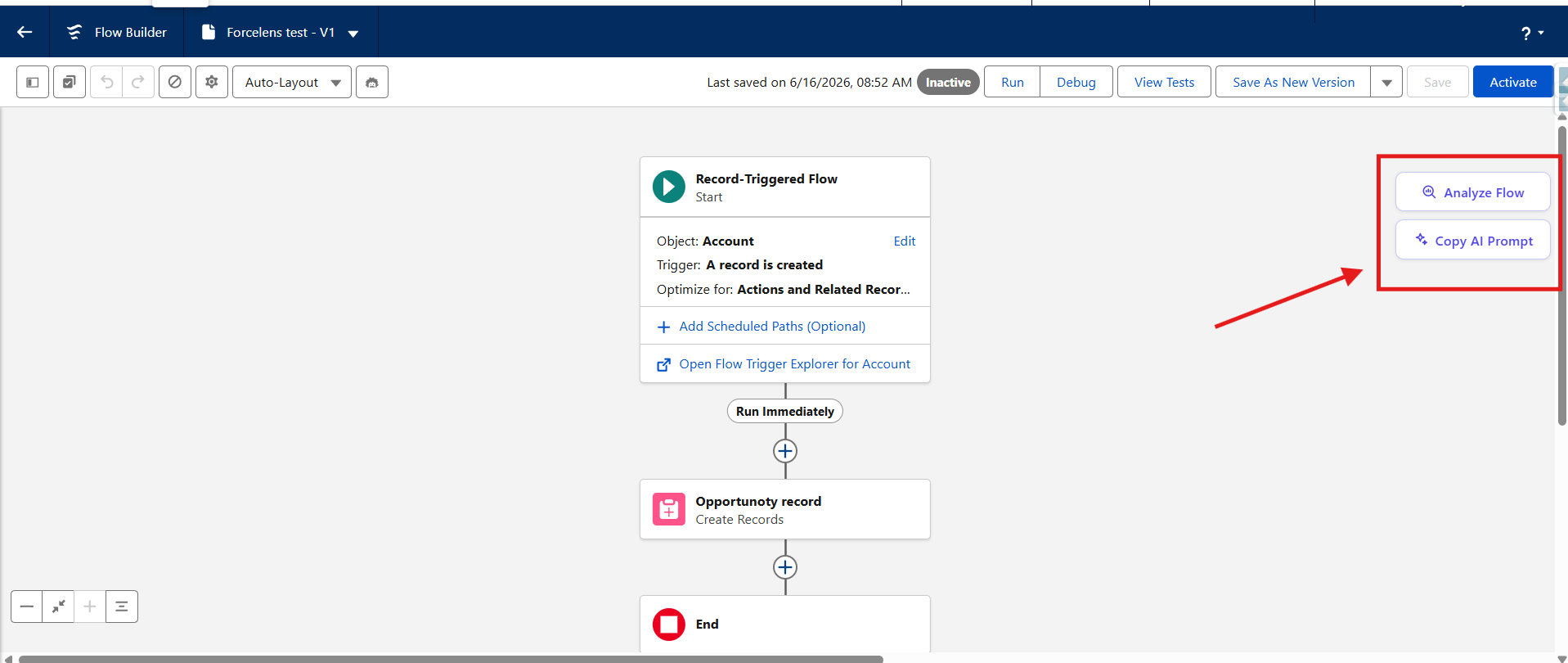Image resolution: width=1568 pixels, height=663 pixels.
Task: Add element above End plus button
Action: coord(785,567)
